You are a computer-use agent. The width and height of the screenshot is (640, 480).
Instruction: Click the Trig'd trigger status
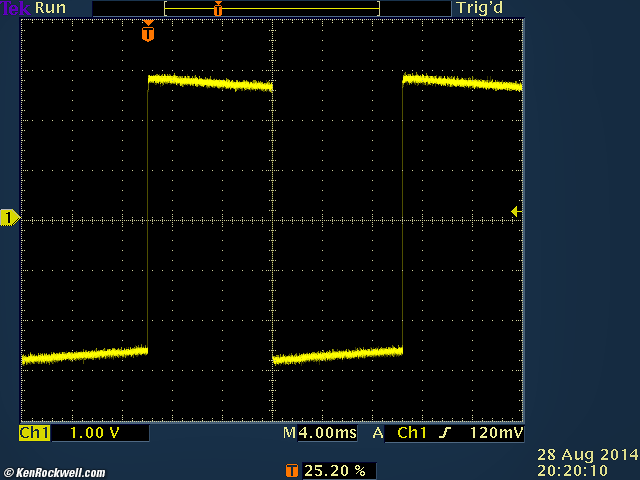point(480,8)
